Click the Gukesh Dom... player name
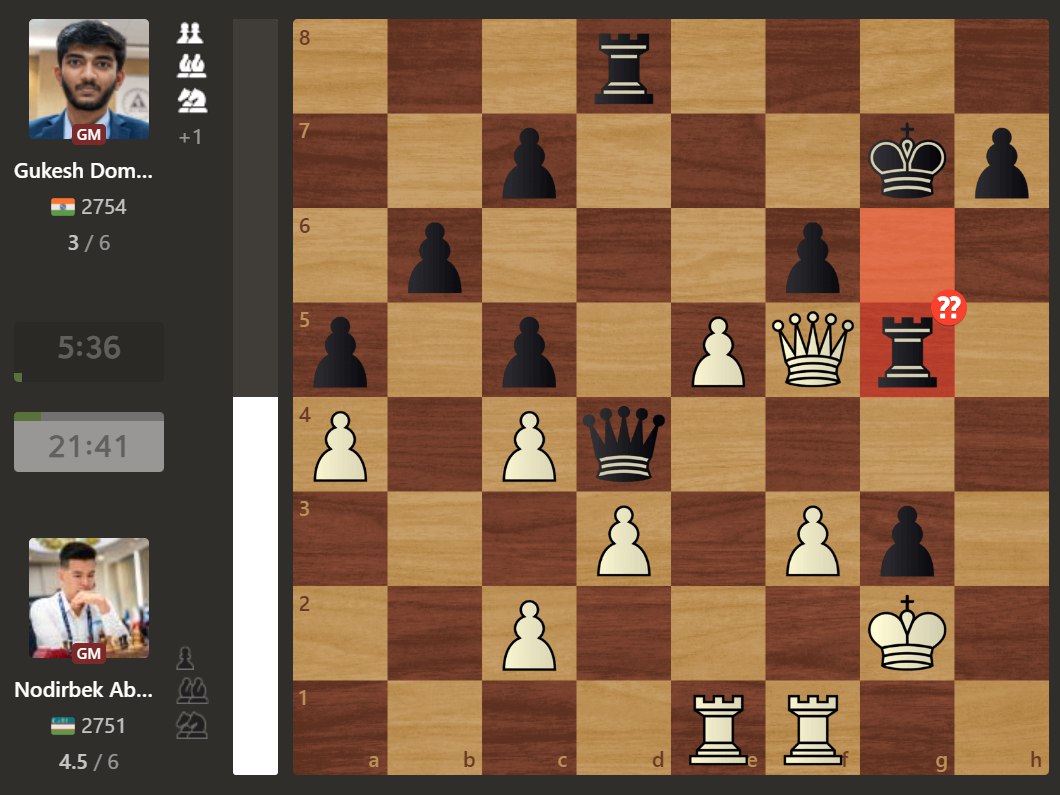 (x=83, y=171)
